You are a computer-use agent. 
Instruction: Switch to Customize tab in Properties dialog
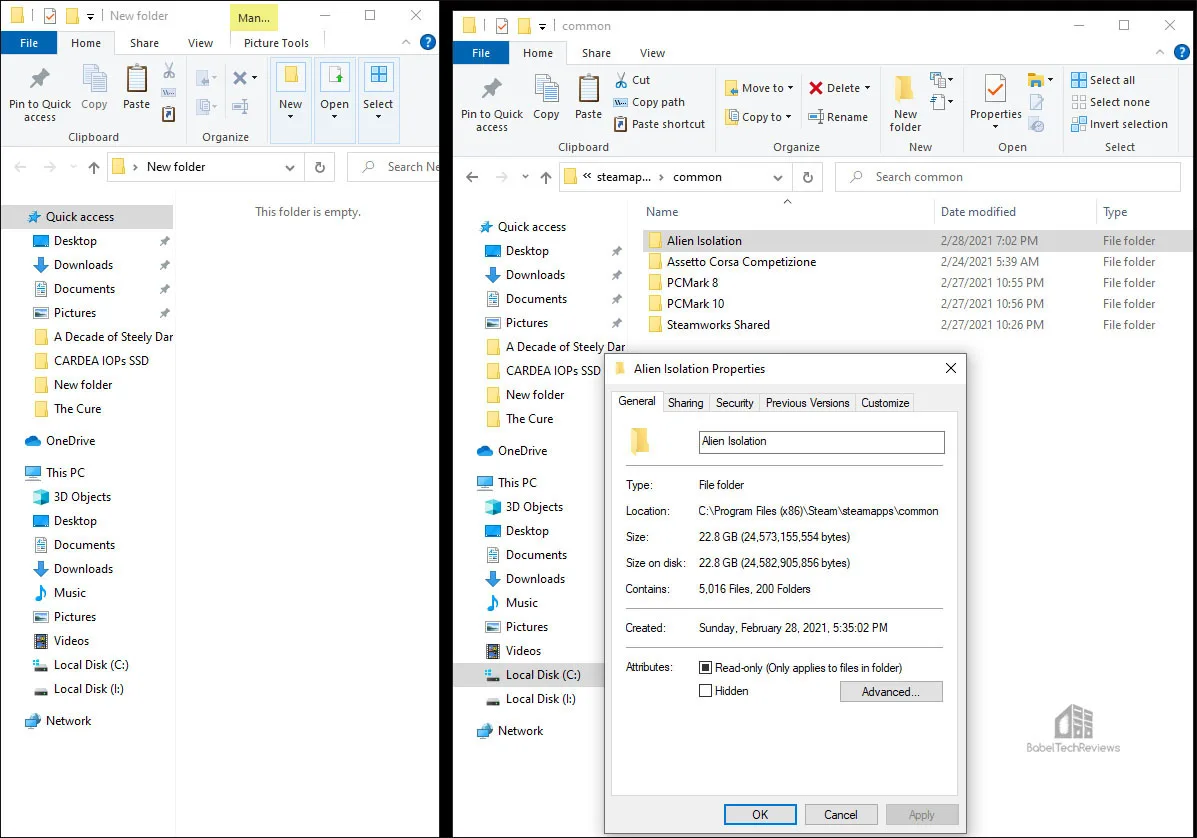coord(885,403)
